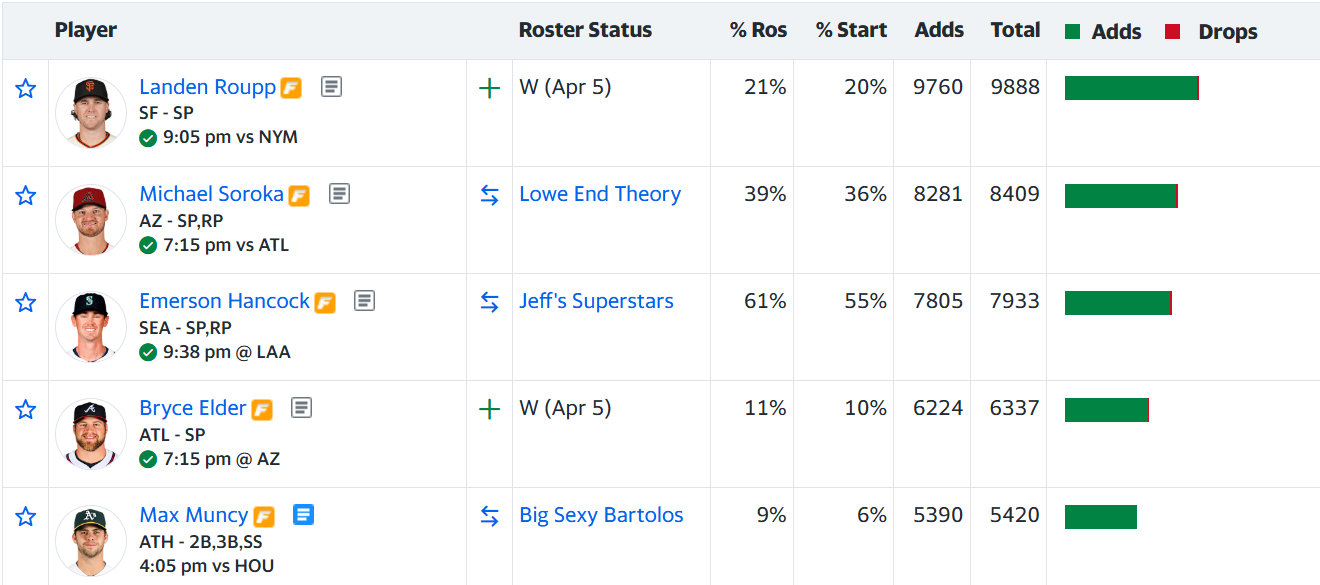
Task: Sort by Total column header
Action: coord(1015,30)
